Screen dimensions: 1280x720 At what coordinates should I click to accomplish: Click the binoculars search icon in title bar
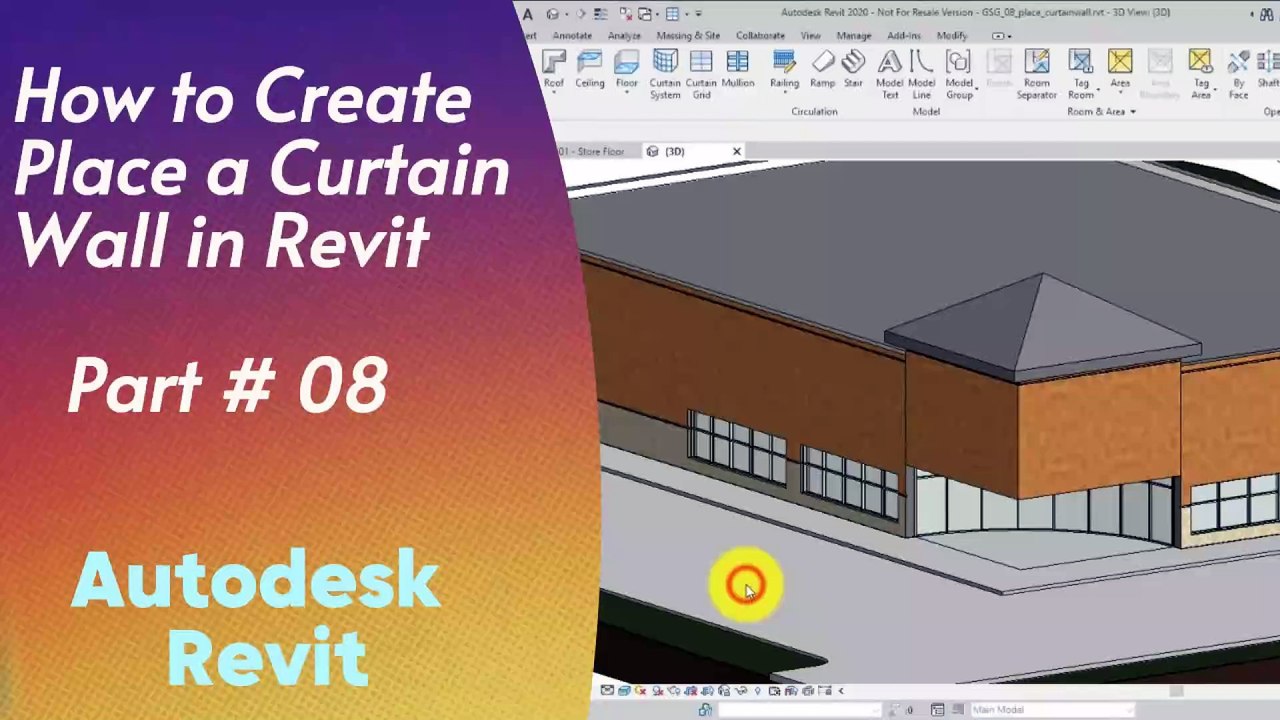click(x=1267, y=14)
